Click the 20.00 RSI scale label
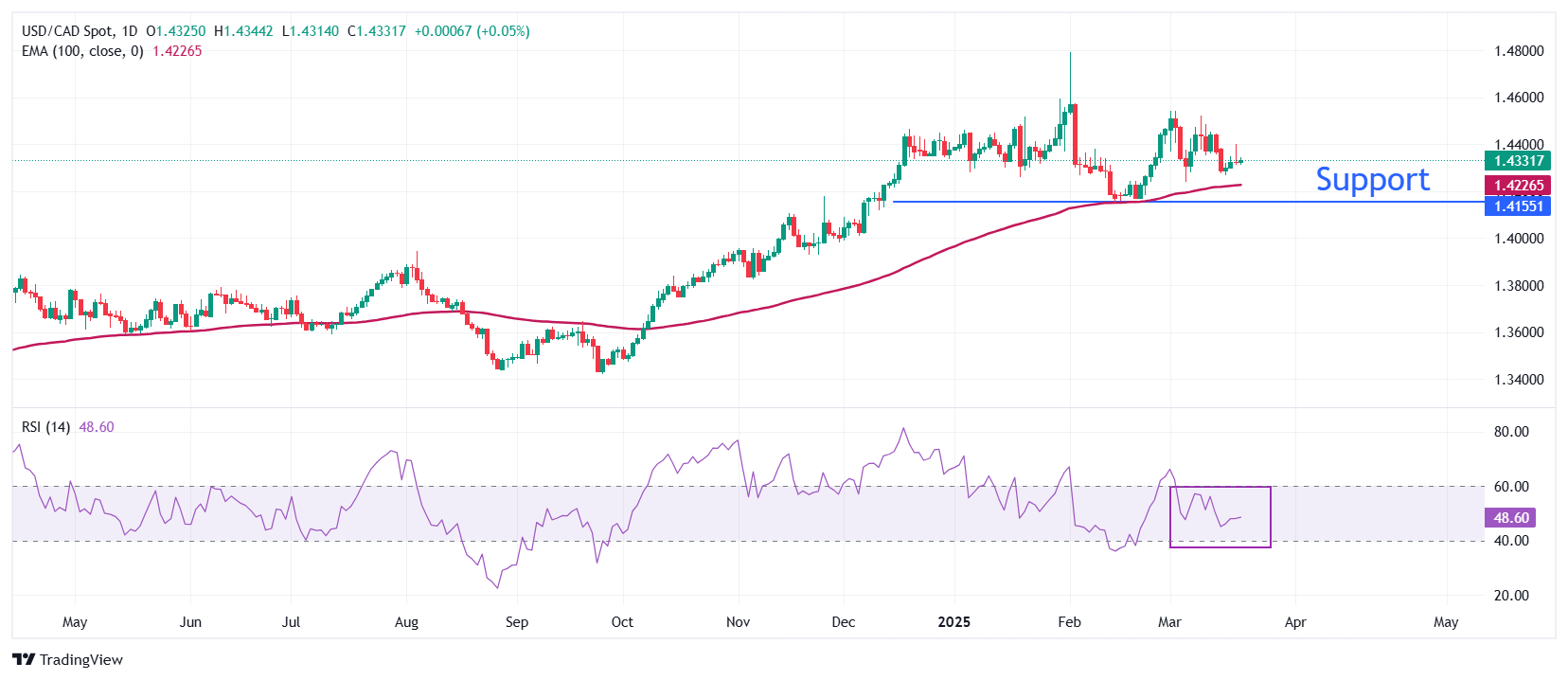 (1511, 596)
